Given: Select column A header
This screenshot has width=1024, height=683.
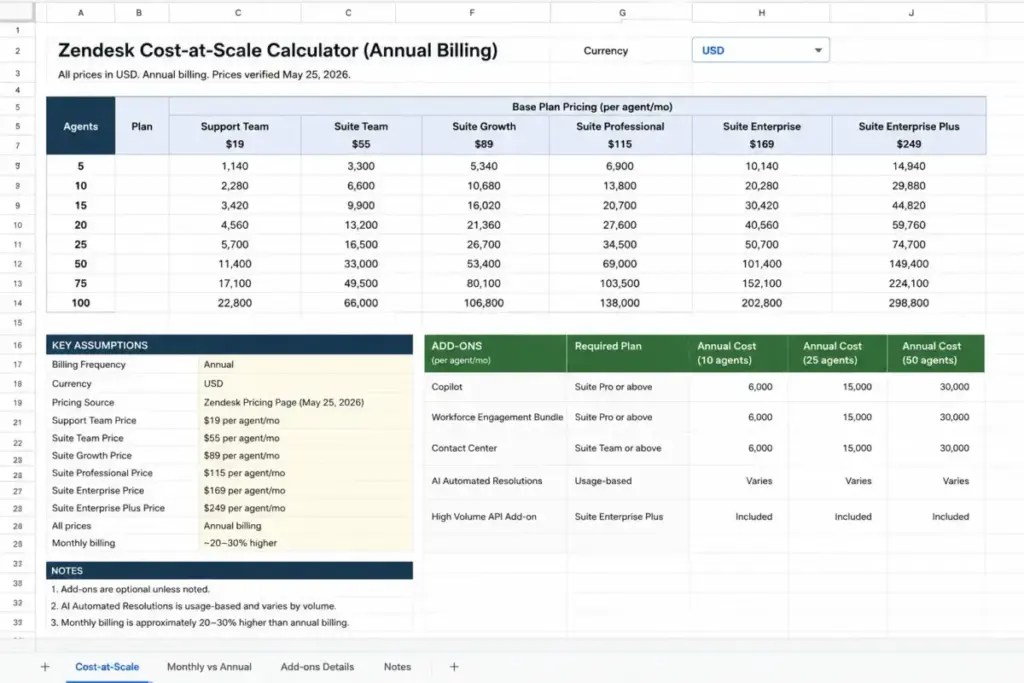Looking at the screenshot, I should point(81,12).
